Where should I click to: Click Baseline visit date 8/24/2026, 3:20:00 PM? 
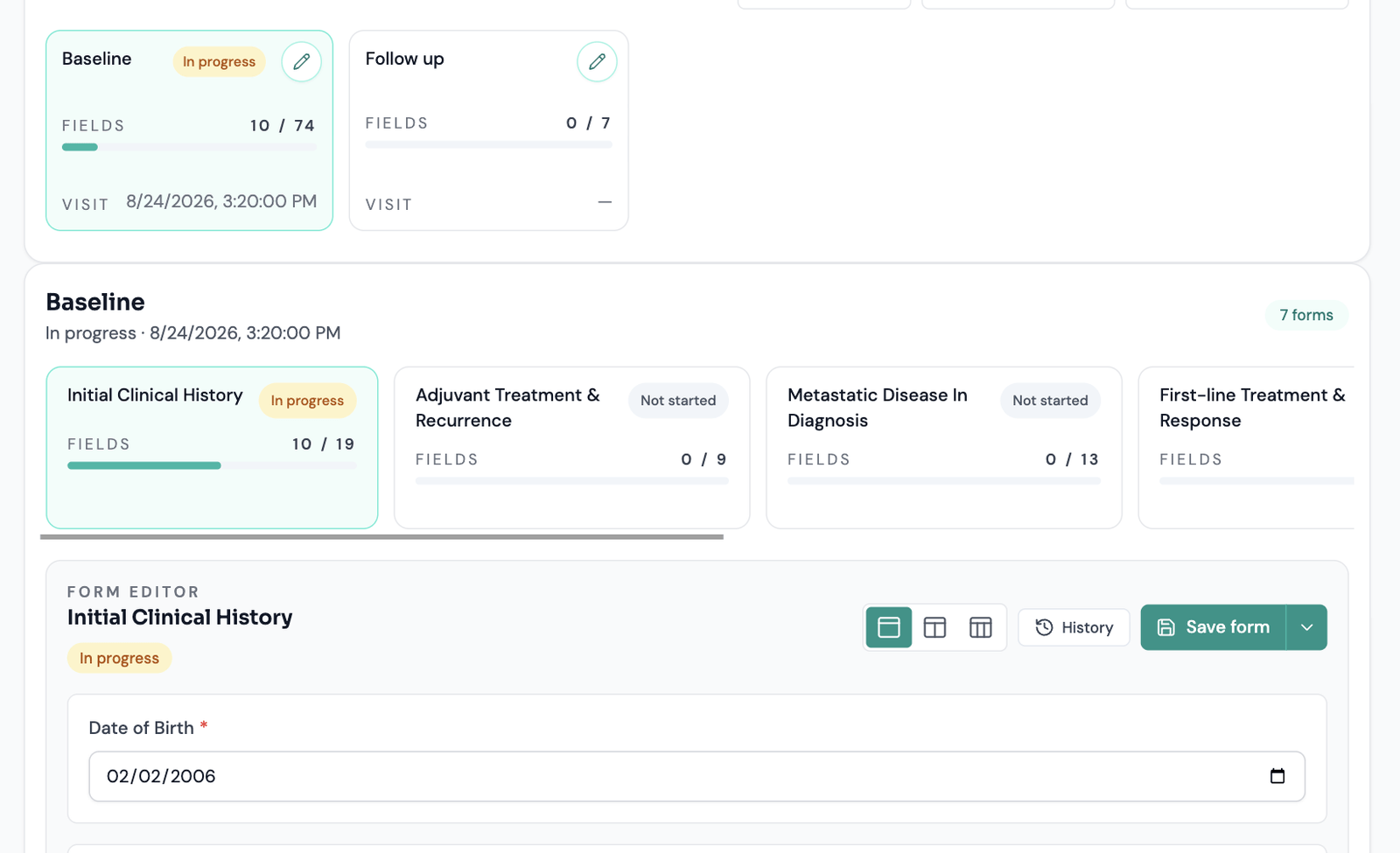(x=221, y=201)
